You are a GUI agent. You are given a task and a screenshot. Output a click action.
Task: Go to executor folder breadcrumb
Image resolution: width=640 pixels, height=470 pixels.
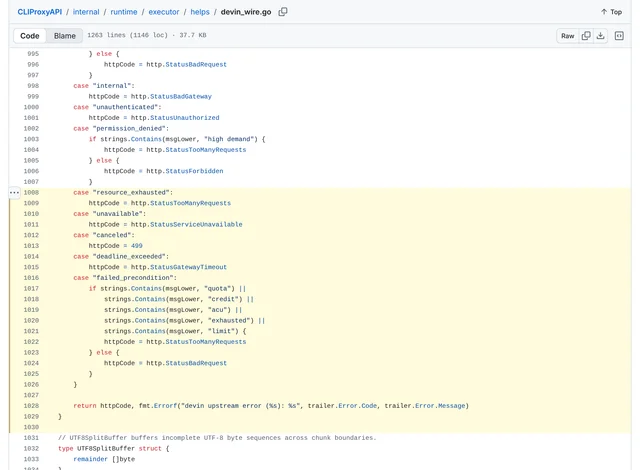click(164, 12)
